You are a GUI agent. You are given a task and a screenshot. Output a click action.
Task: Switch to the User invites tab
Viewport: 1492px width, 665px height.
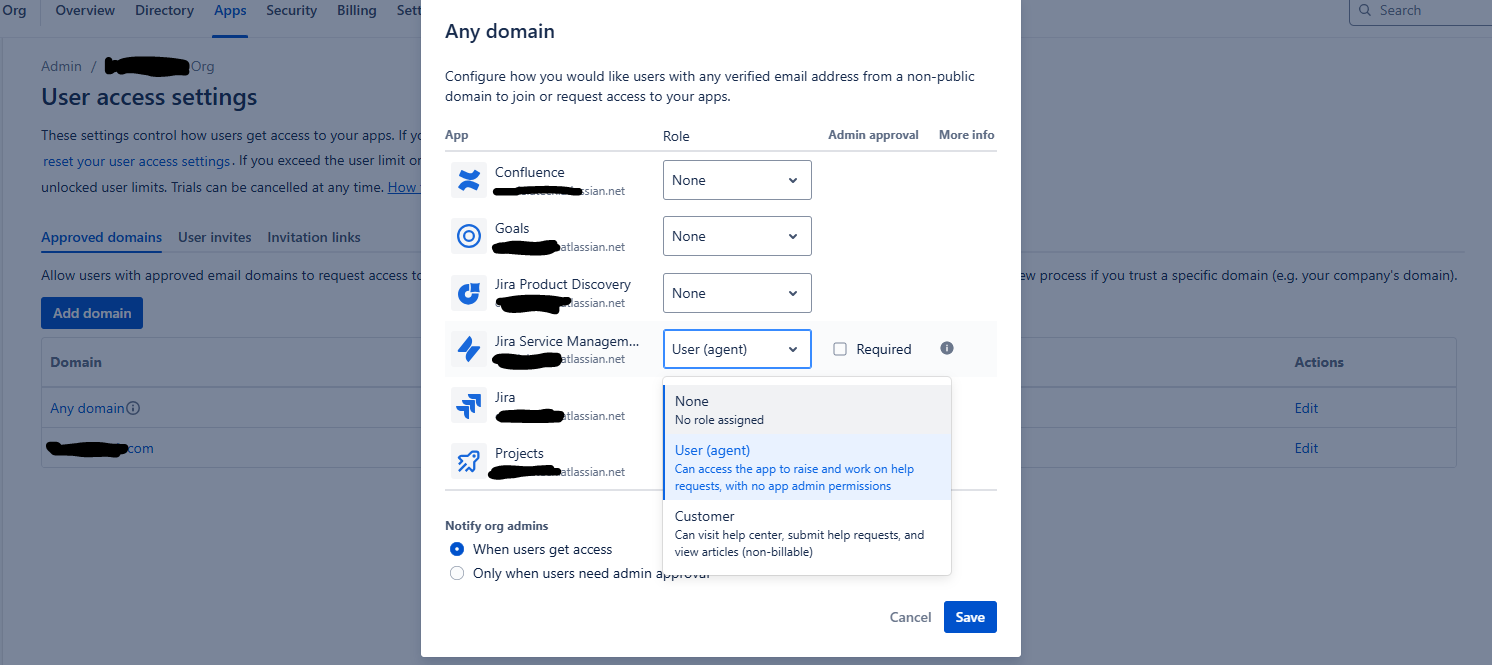(214, 237)
